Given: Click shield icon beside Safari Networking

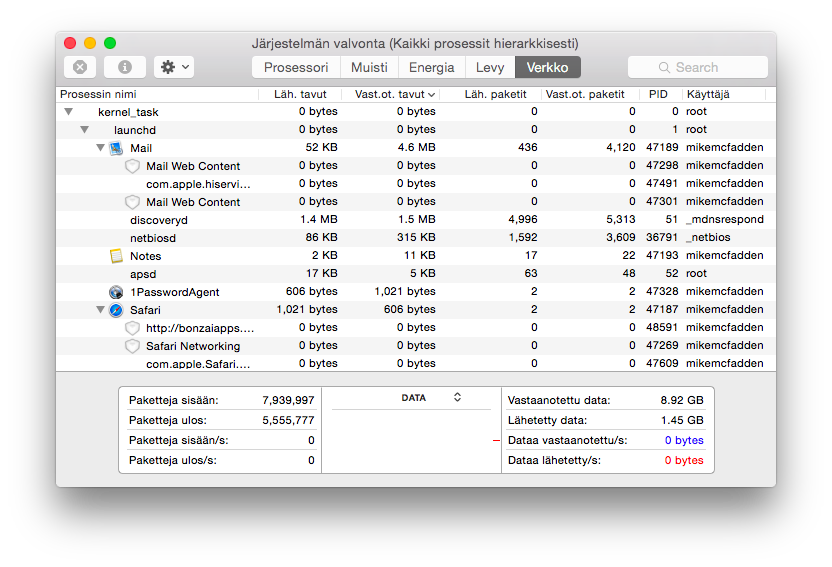Looking at the screenshot, I should point(132,346).
